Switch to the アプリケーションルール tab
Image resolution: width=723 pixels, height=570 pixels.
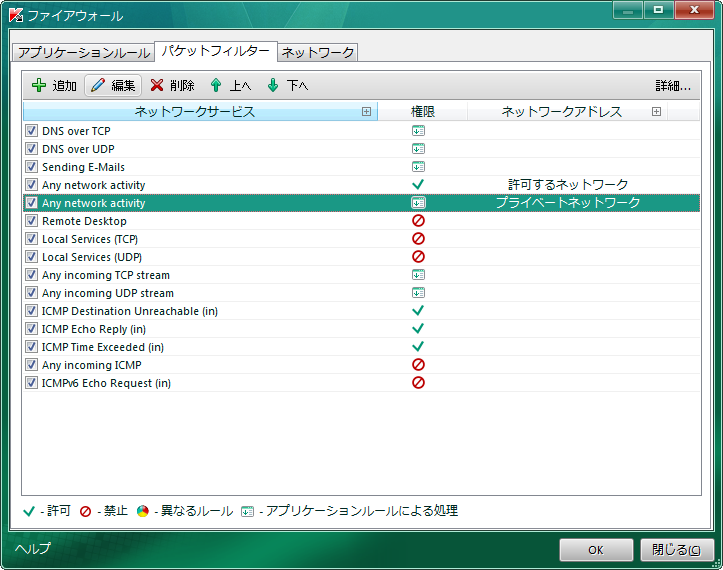[84, 52]
